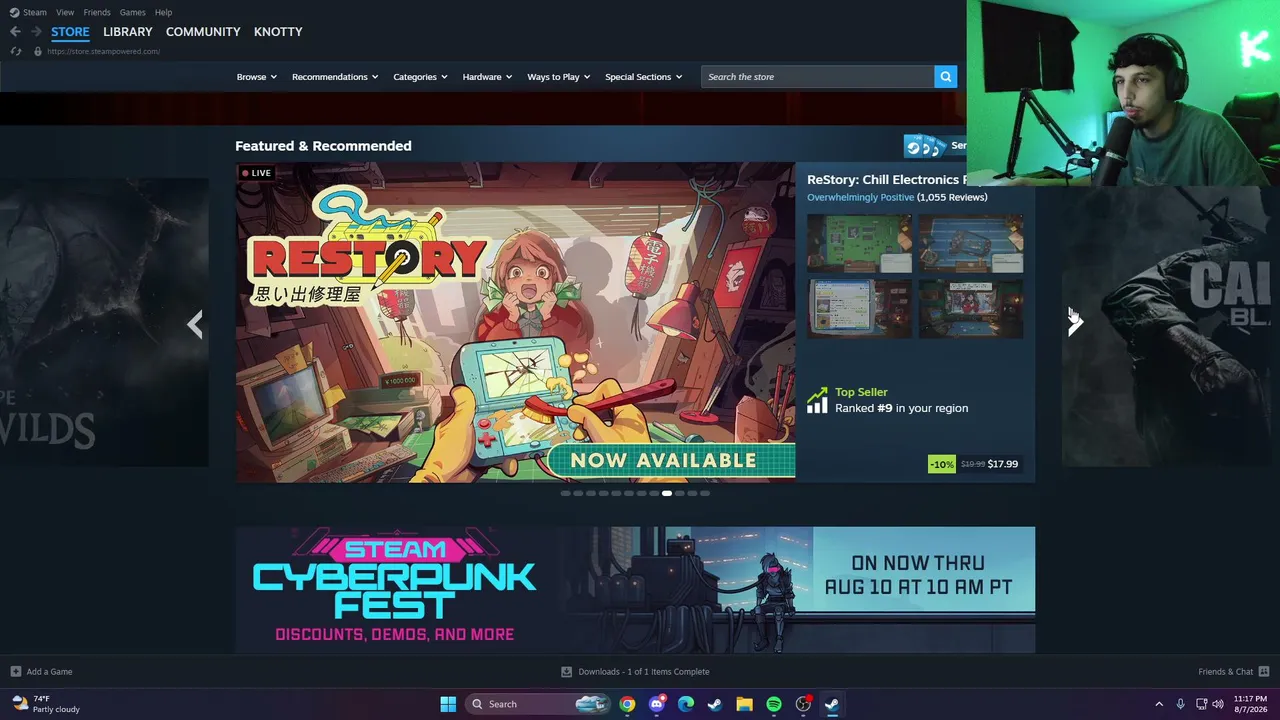Open the ReStory: Chill Electronics title

pyautogui.click(x=887, y=180)
